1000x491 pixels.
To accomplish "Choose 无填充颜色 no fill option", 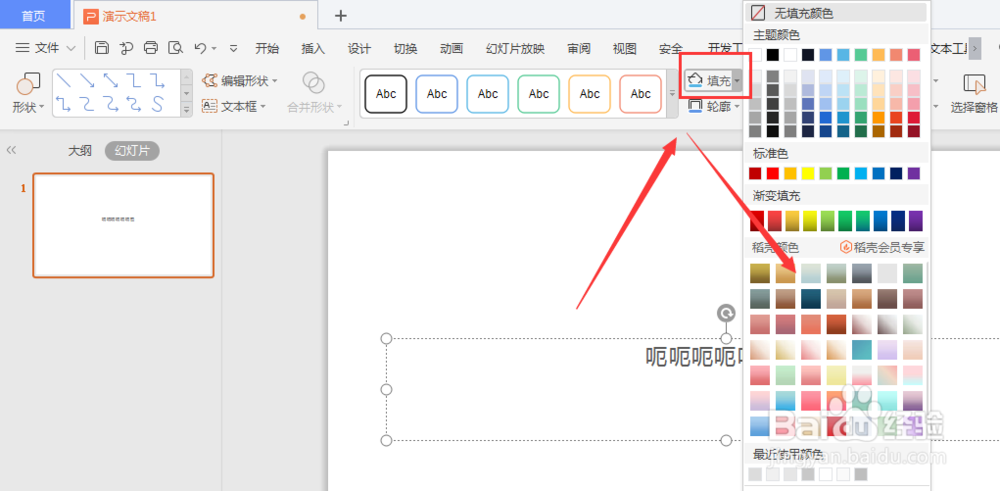I will (837, 13).
